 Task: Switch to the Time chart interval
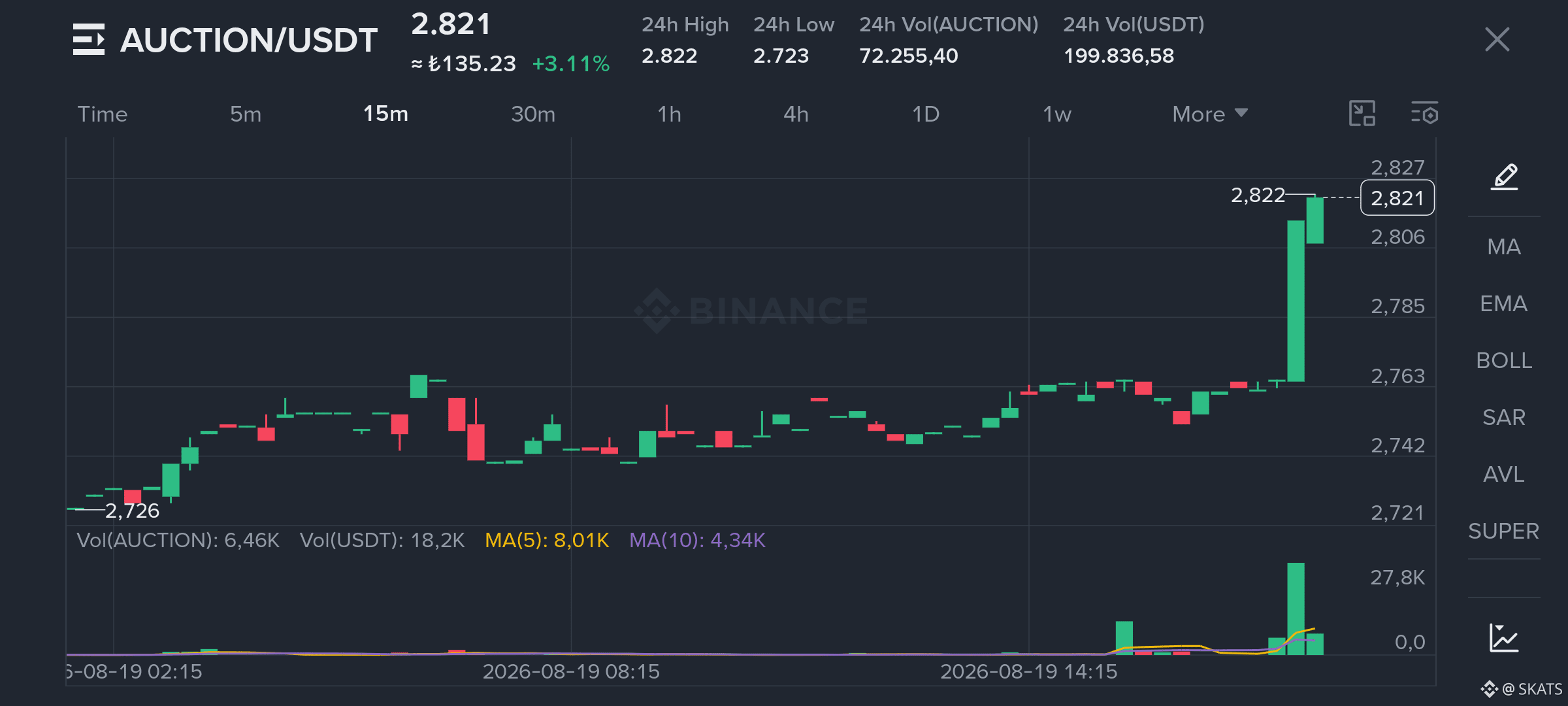click(103, 114)
